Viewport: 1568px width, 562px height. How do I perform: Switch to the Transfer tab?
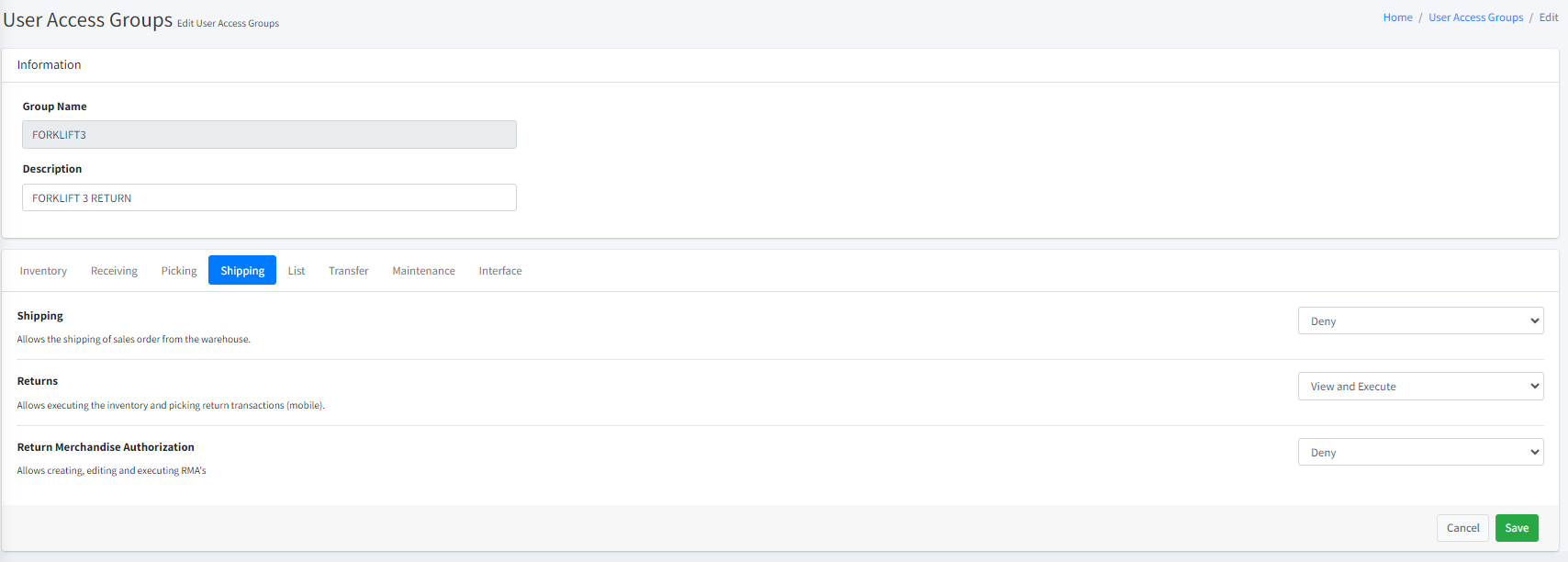point(349,271)
